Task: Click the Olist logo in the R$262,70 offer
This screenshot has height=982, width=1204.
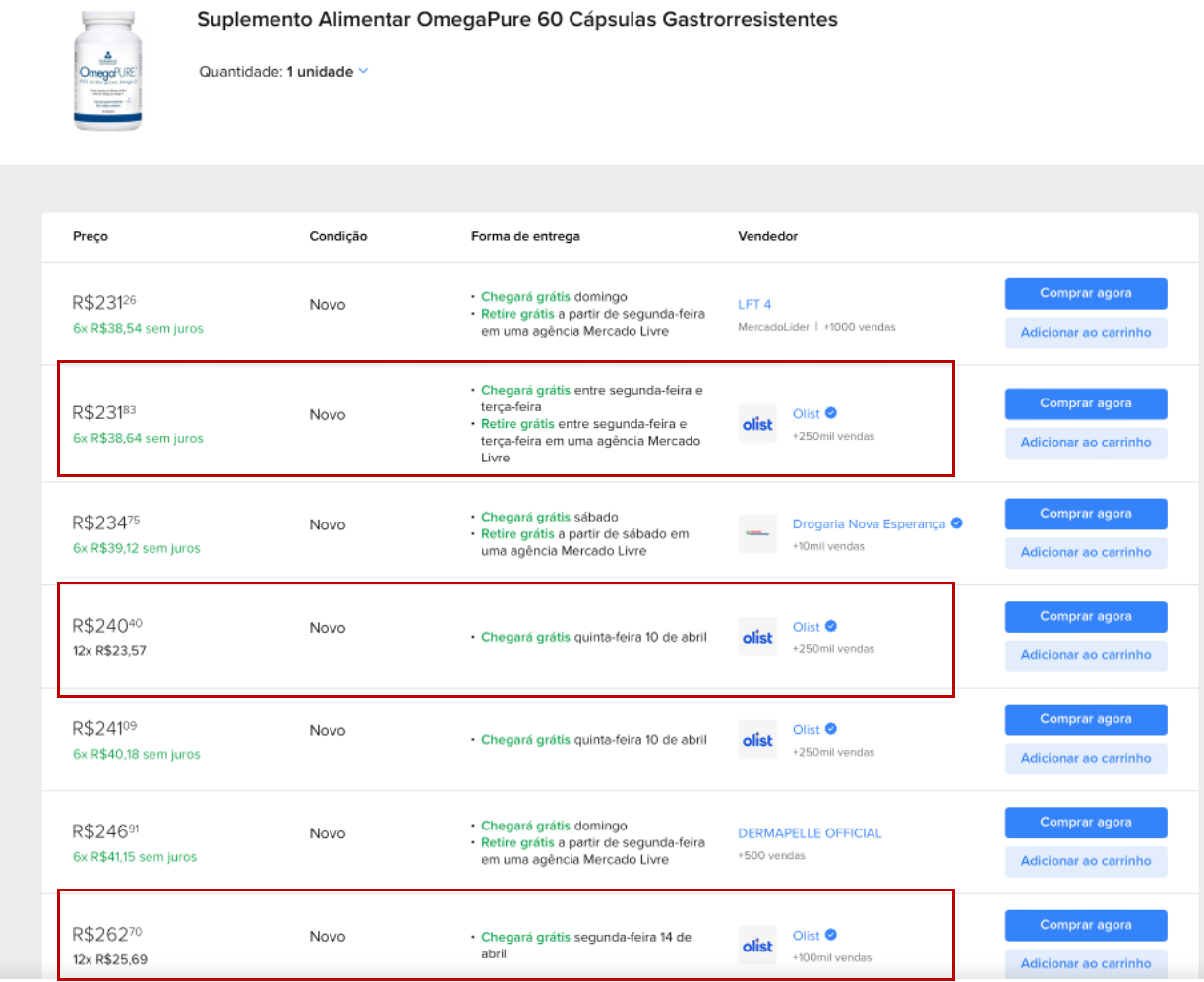Action: point(757,946)
